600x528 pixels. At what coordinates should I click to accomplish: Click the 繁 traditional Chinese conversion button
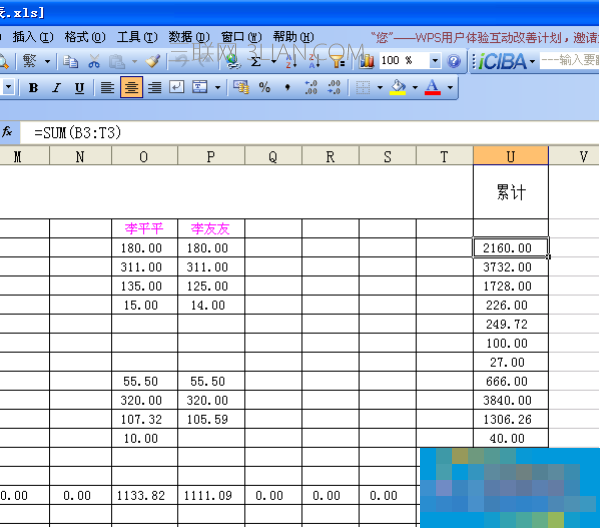click(x=29, y=61)
